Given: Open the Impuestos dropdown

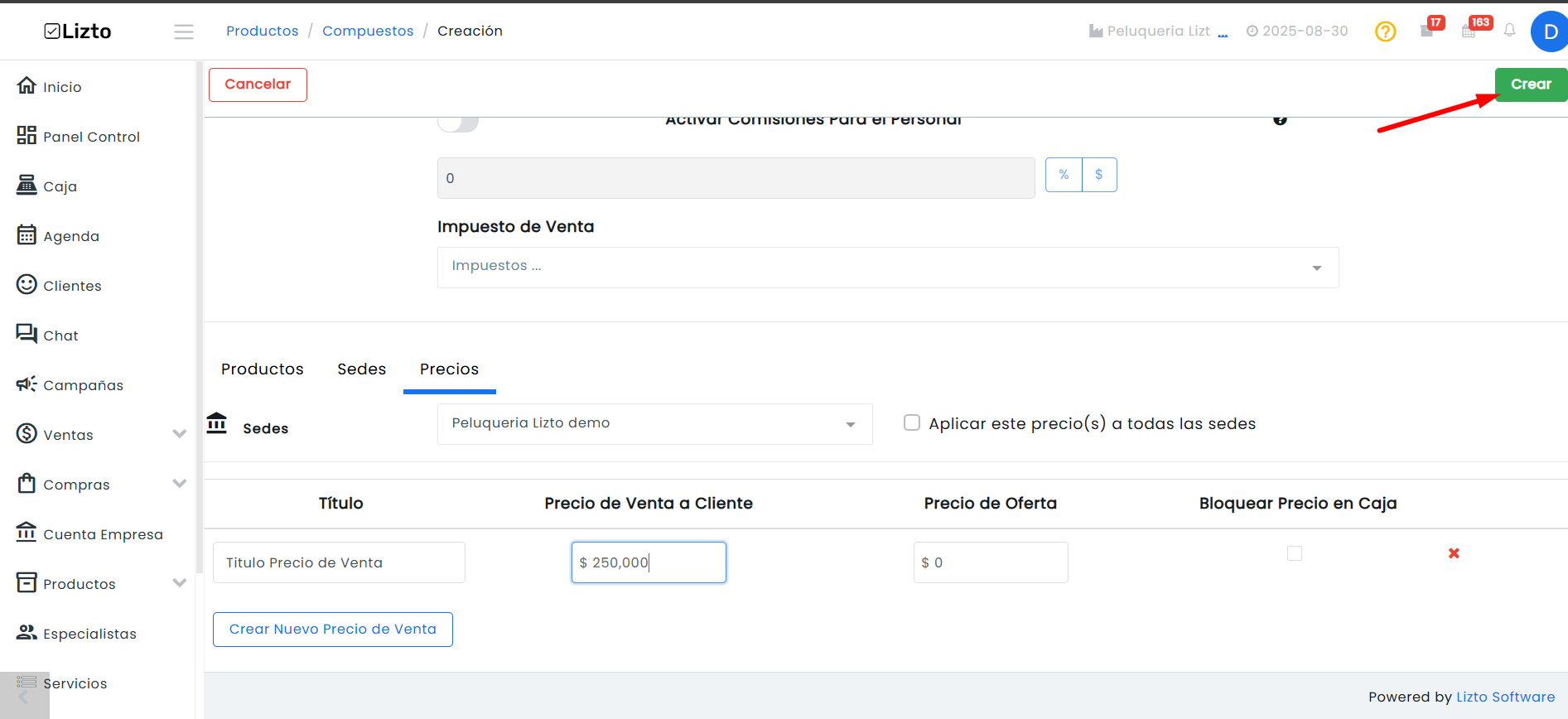Looking at the screenshot, I should 888,268.
